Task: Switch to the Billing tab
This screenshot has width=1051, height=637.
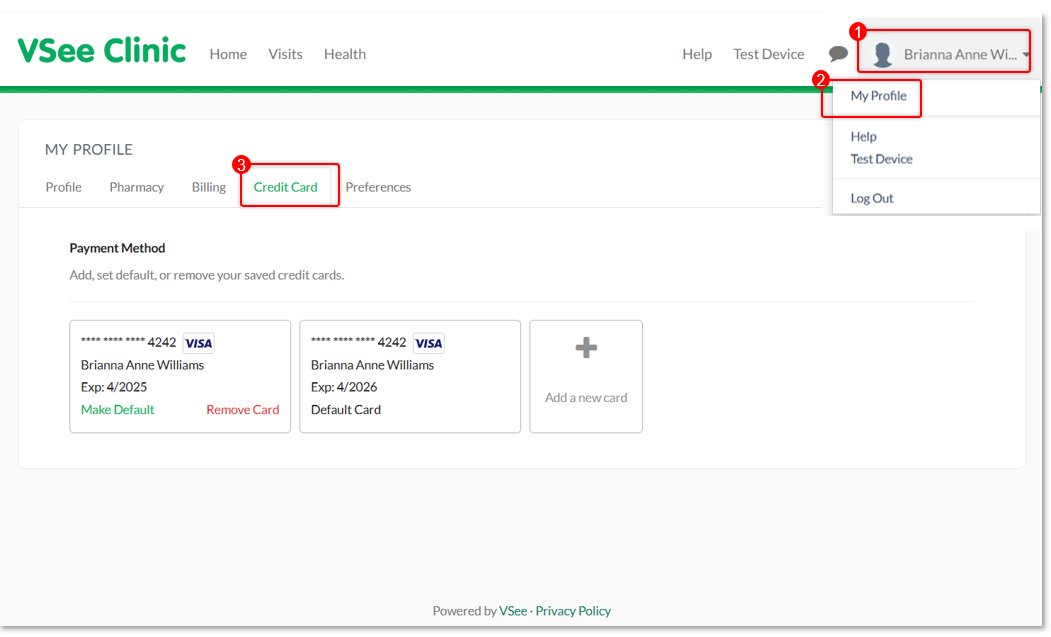Action: point(209,187)
